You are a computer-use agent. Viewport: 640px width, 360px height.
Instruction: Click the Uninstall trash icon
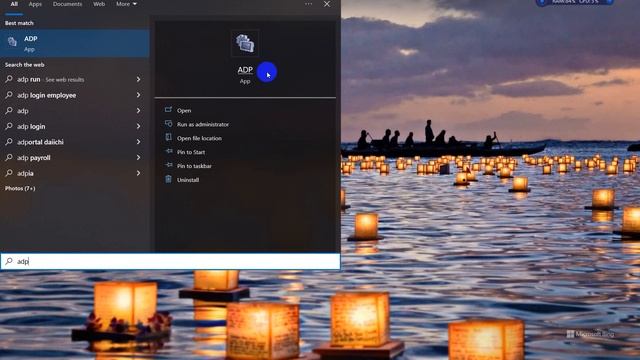(x=168, y=179)
